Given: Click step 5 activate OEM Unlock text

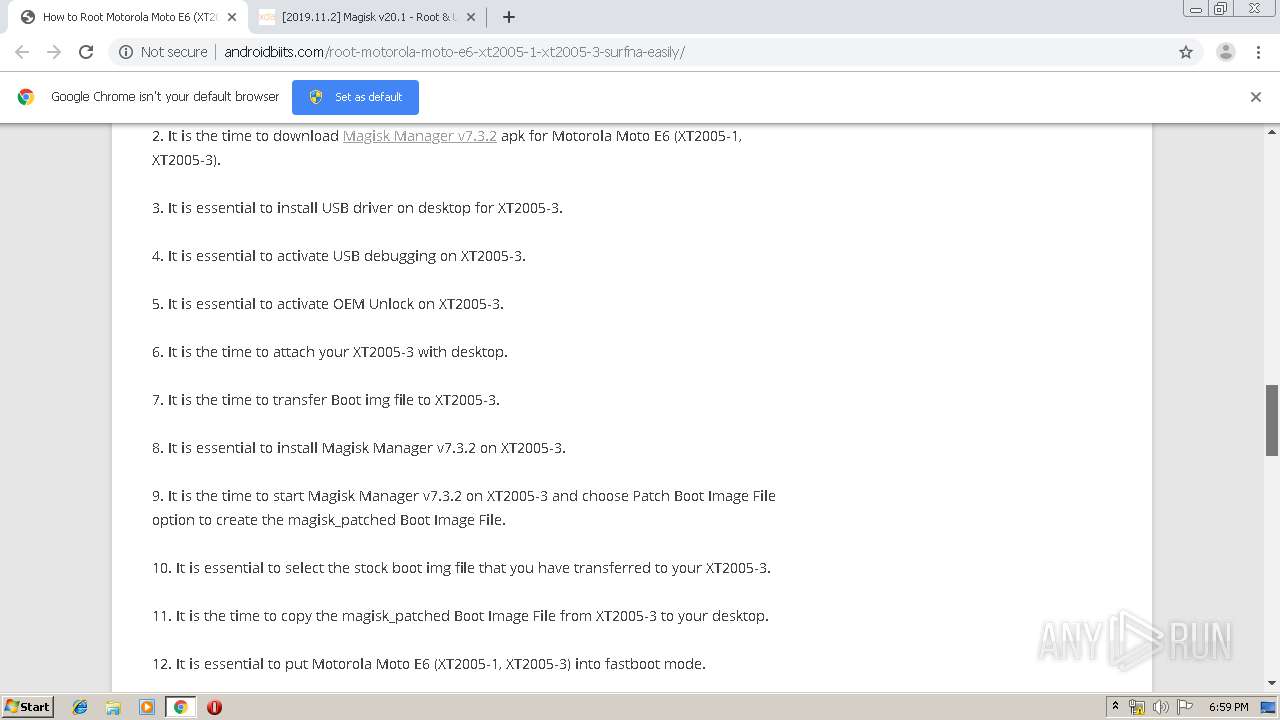Looking at the screenshot, I should [328, 304].
